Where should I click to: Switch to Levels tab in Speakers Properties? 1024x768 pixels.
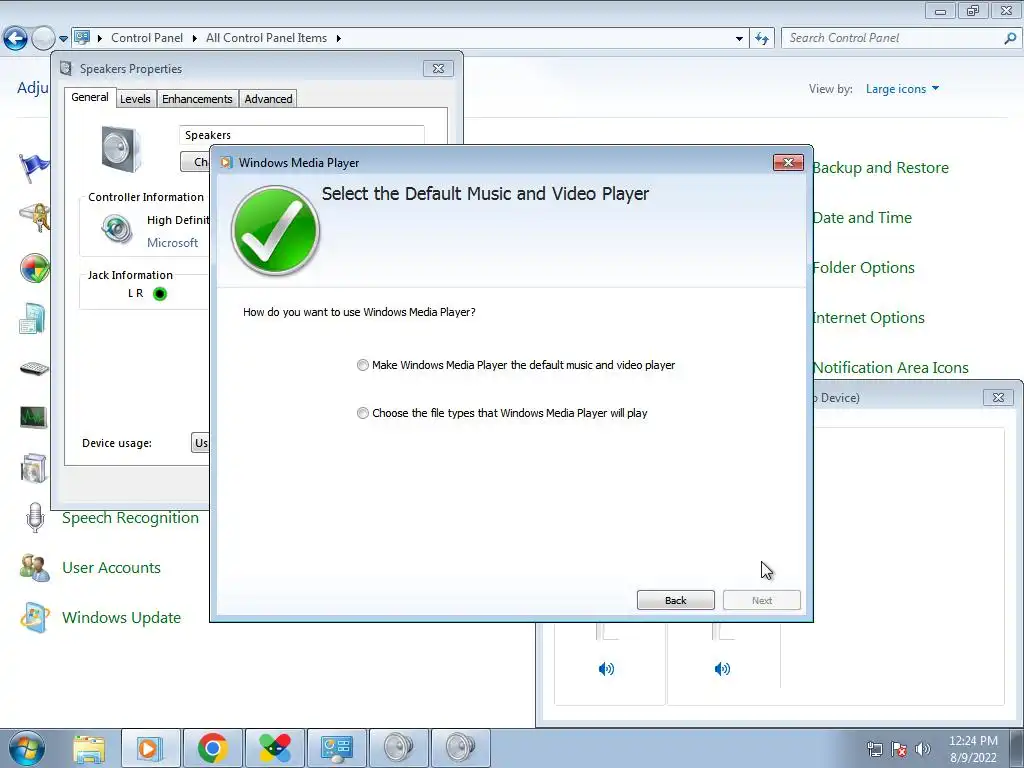pyautogui.click(x=135, y=99)
